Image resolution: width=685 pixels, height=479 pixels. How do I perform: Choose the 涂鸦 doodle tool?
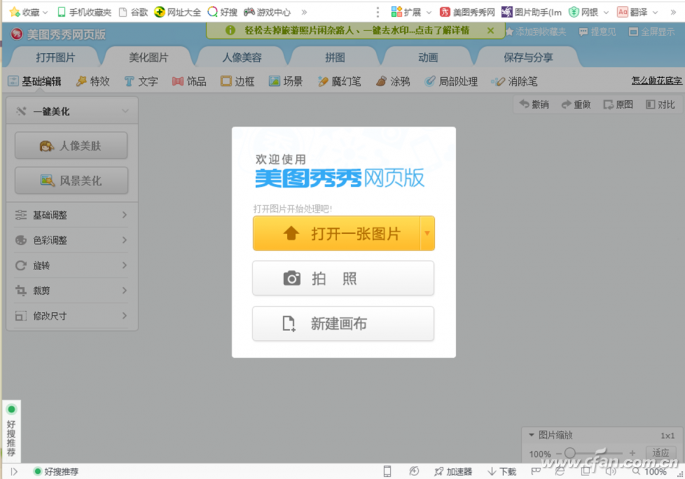coord(393,81)
